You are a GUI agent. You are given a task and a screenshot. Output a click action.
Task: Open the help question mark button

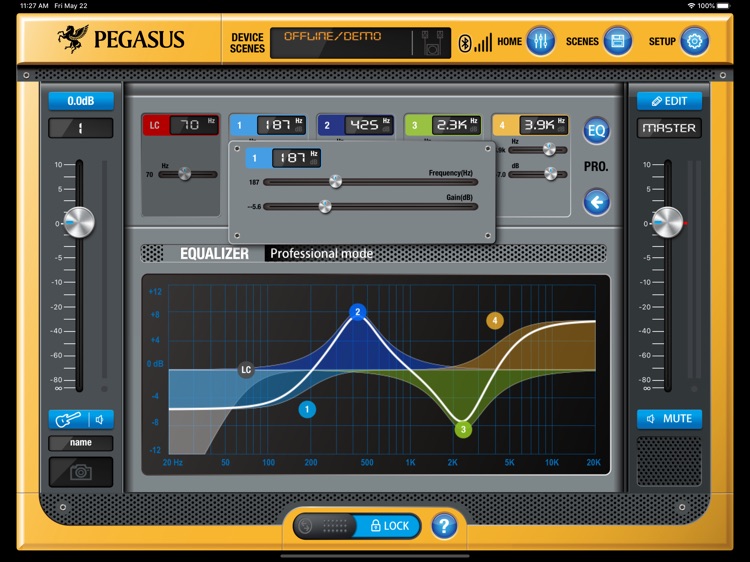pos(444,526)
